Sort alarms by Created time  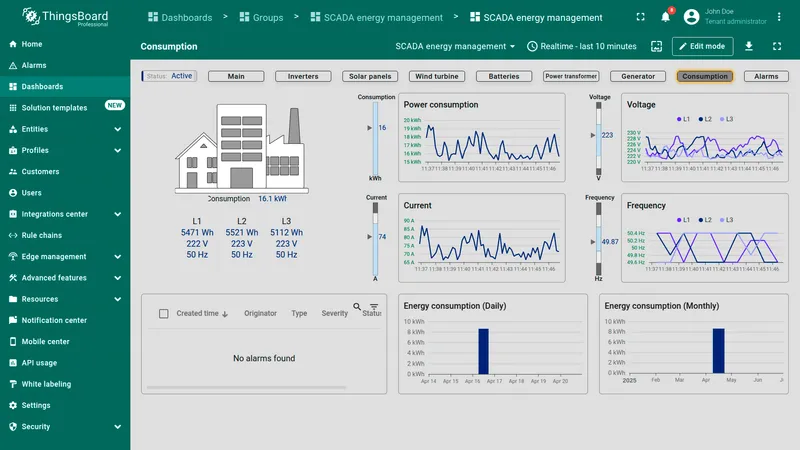pos(202,314)
